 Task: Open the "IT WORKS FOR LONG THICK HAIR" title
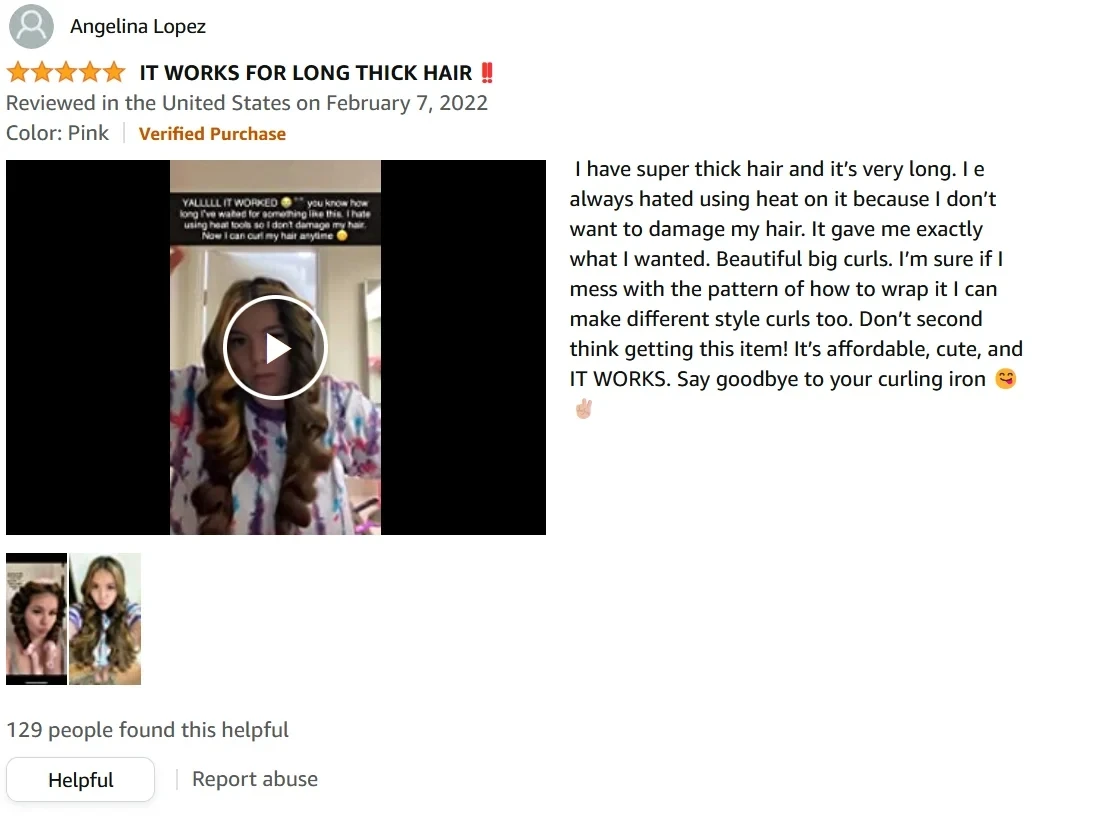pyautogui.click(x=306, y=73)
